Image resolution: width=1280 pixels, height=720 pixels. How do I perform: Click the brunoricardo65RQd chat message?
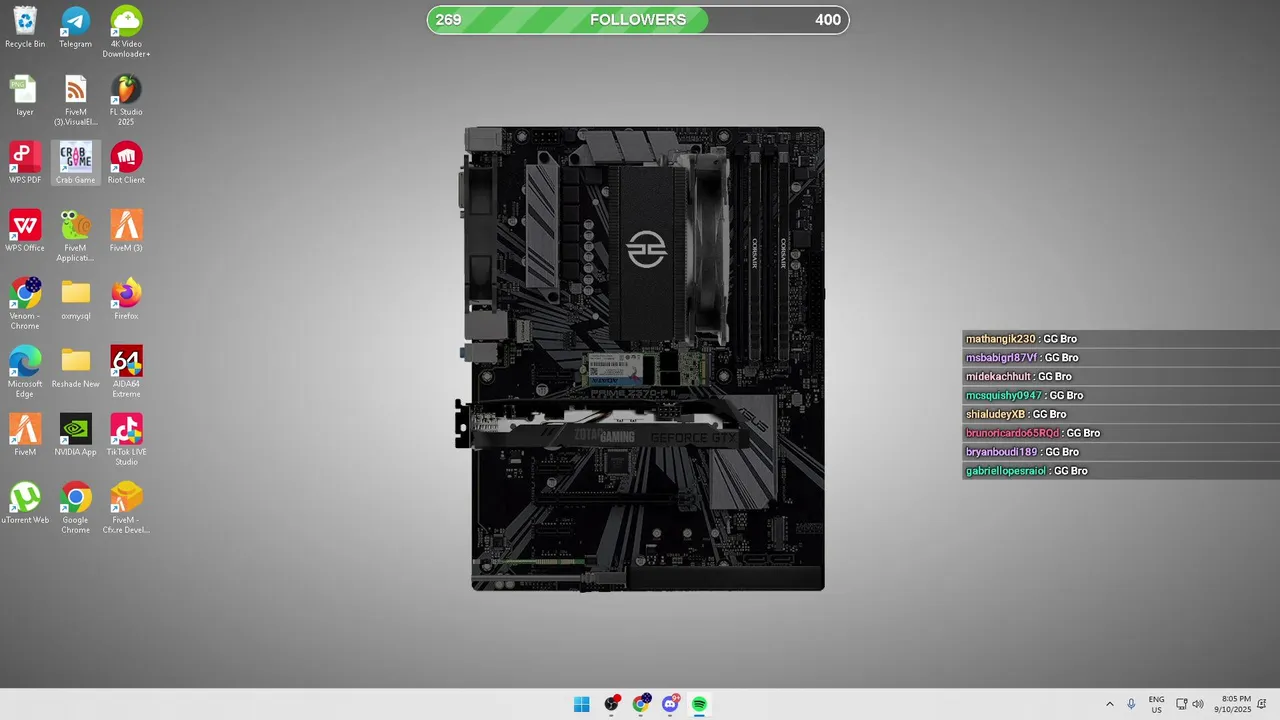(1121, 433)
